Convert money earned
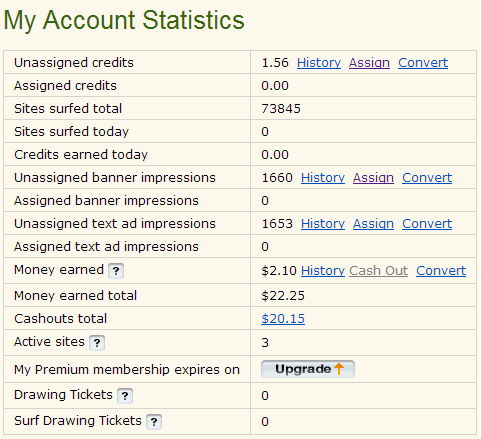Screen dimensions: 481x439 441,271
